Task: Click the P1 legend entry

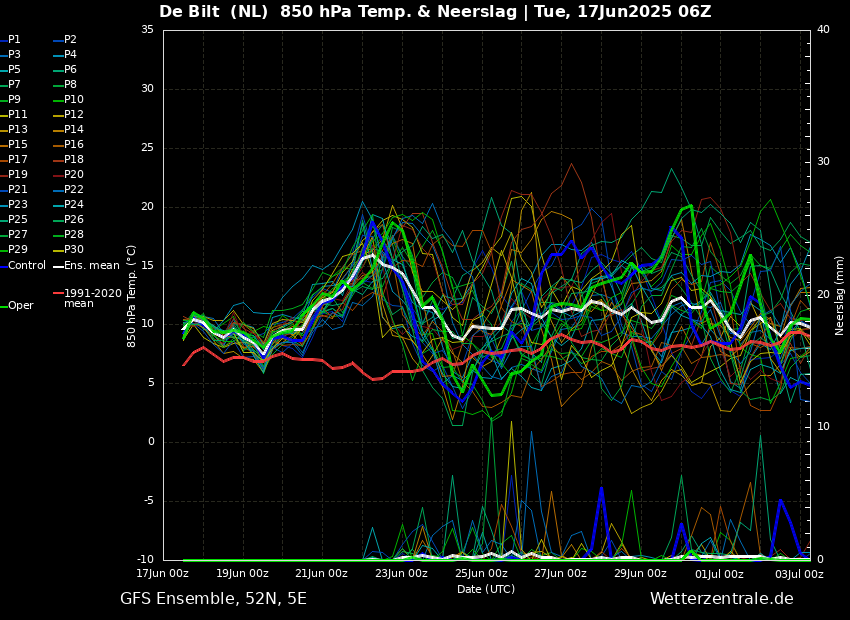Action: [x=14, y=40]
